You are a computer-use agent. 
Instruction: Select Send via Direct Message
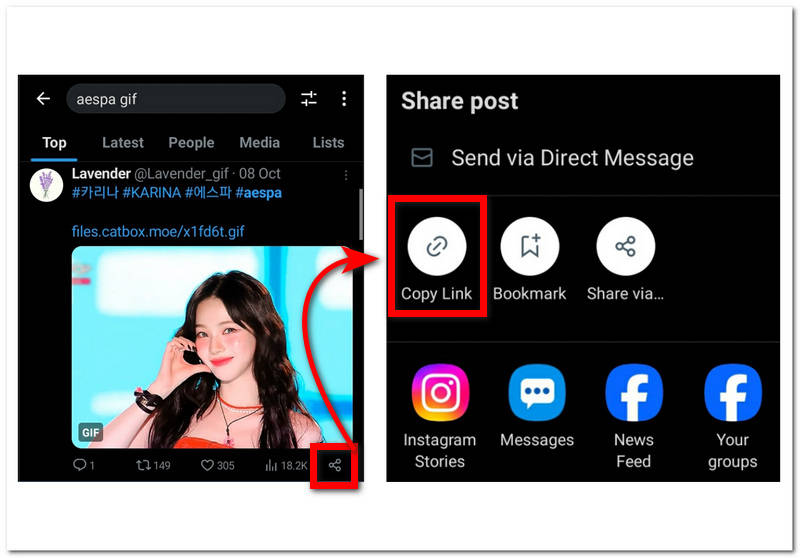572,158
